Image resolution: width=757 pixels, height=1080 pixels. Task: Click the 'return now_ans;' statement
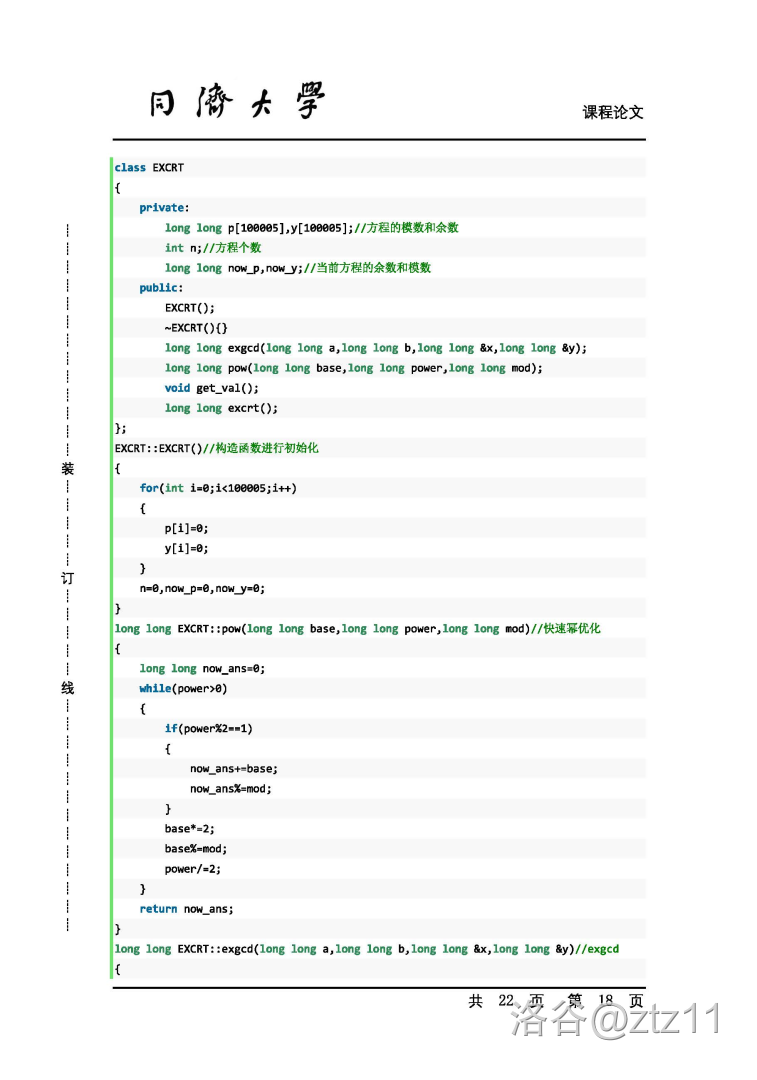[x=186, y=909]
